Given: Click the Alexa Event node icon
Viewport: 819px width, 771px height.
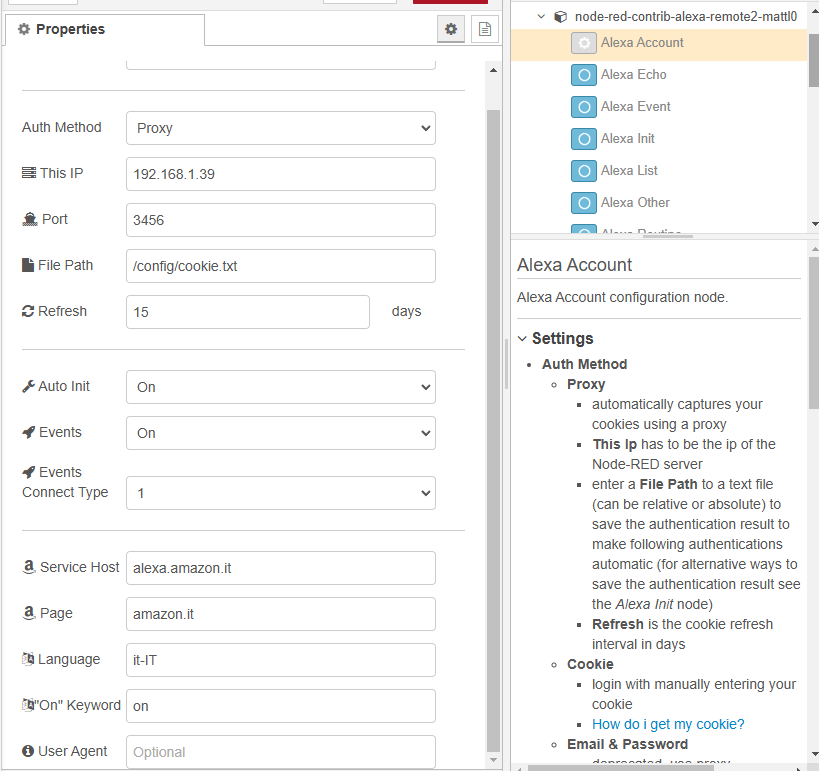Looking at the screenshot, I should click(584, 107).
